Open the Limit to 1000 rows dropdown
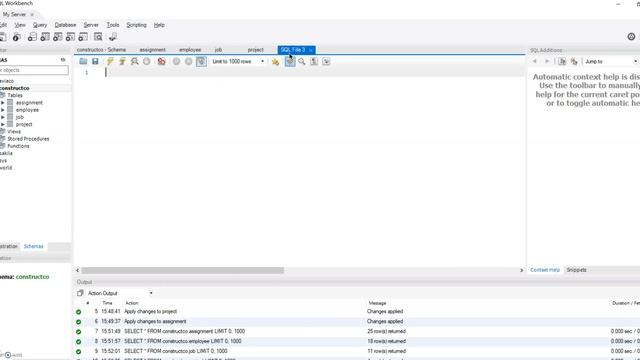This screenshot has width=640, height=360. coord(238,61)
